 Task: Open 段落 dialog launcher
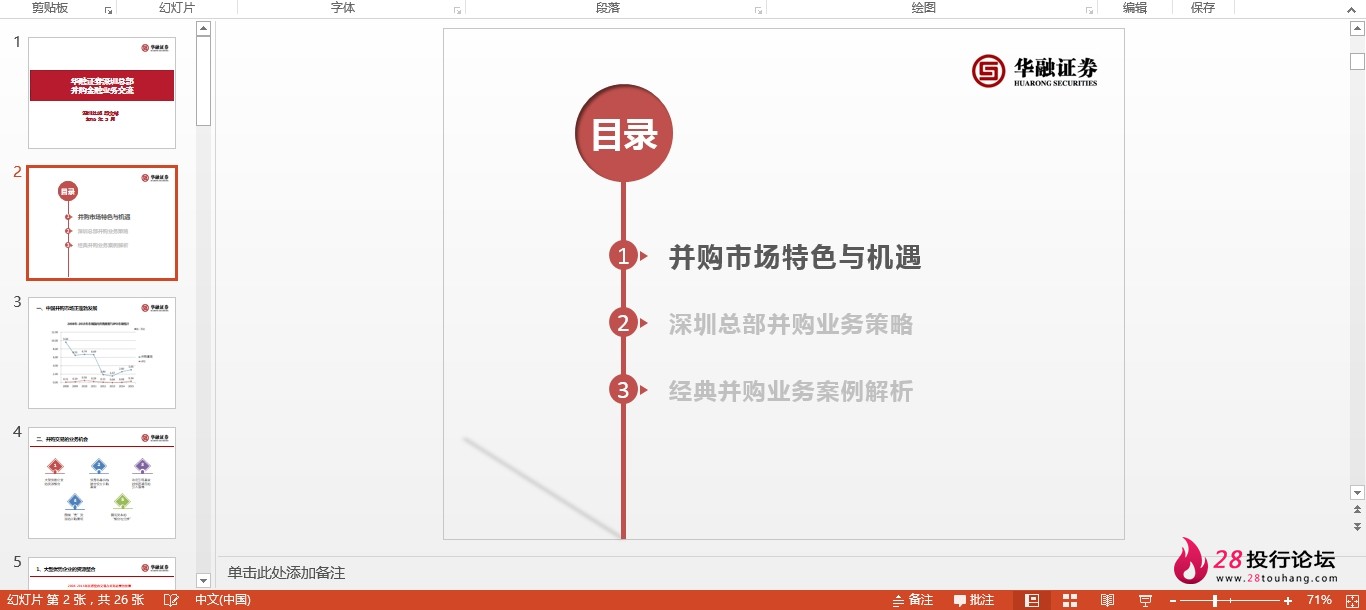pyautogui.click(x=758, y=10)
